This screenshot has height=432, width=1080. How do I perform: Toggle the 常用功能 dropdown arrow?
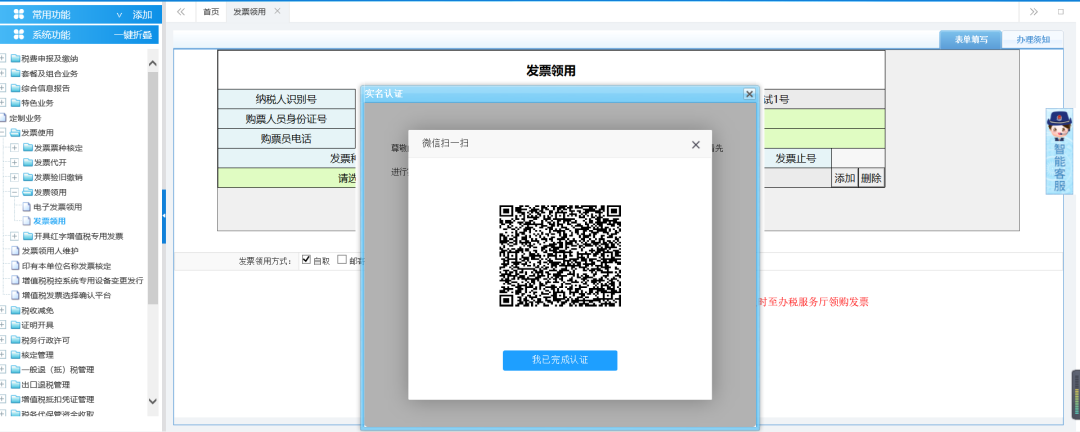[x=119, y=14]
